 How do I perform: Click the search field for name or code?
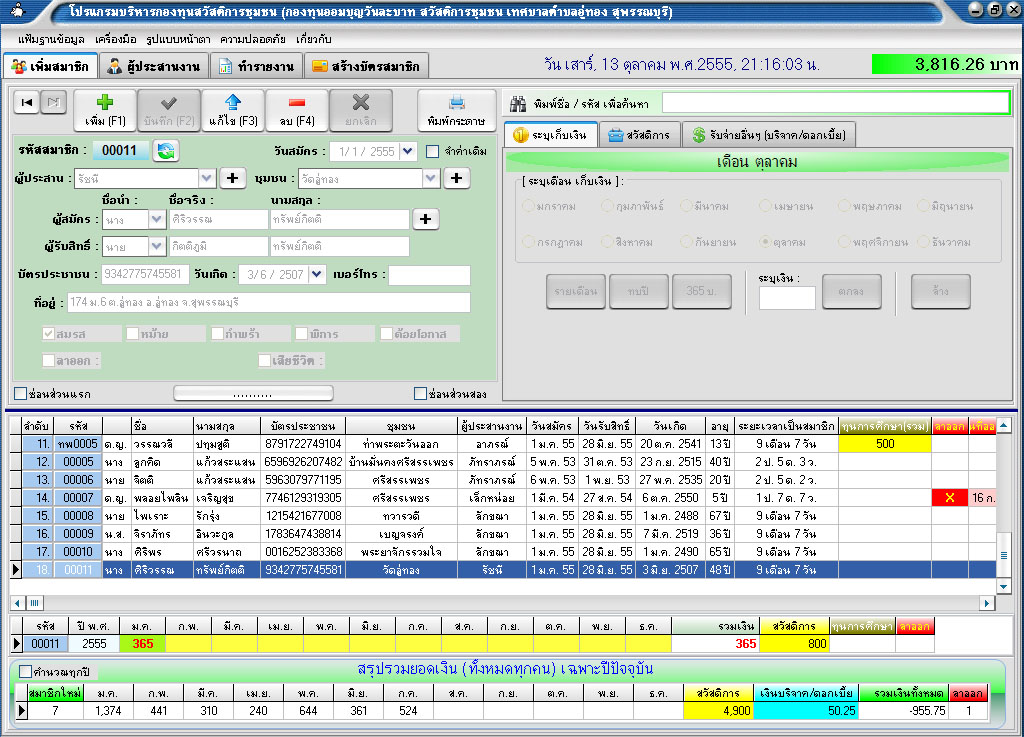tap(835, 103)
